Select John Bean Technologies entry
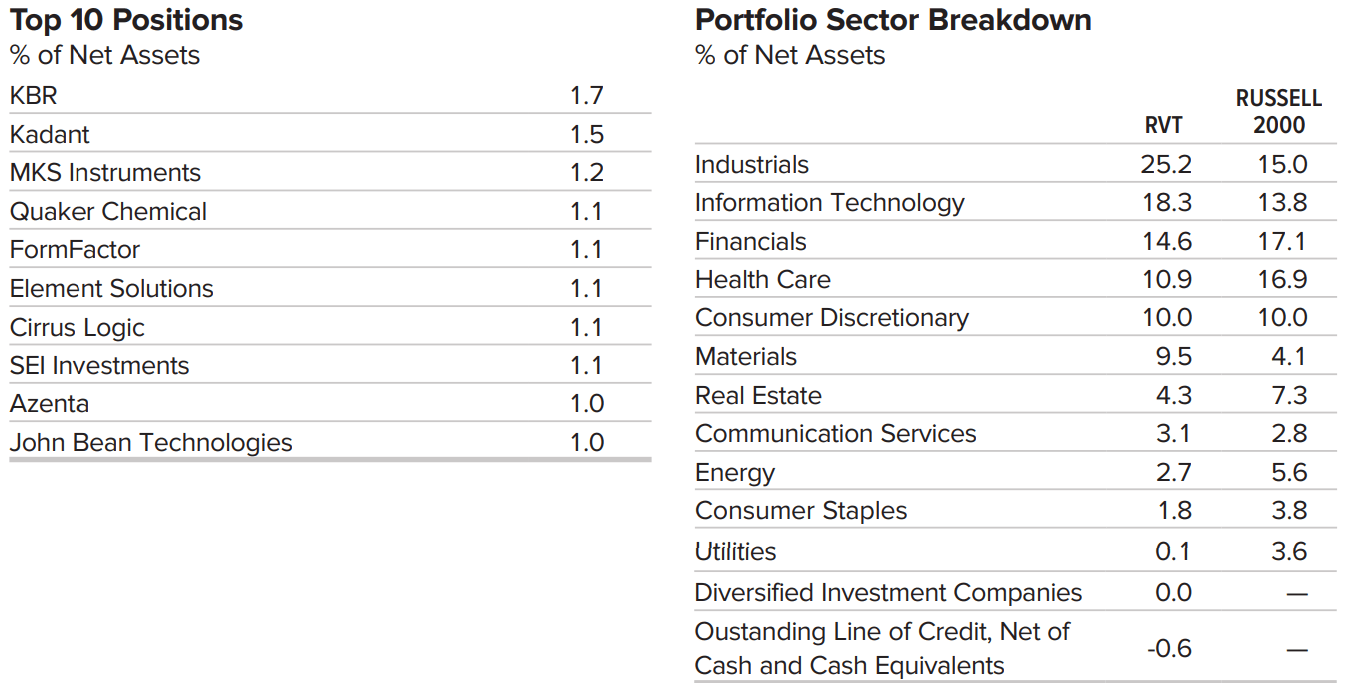 click(151, 443)
